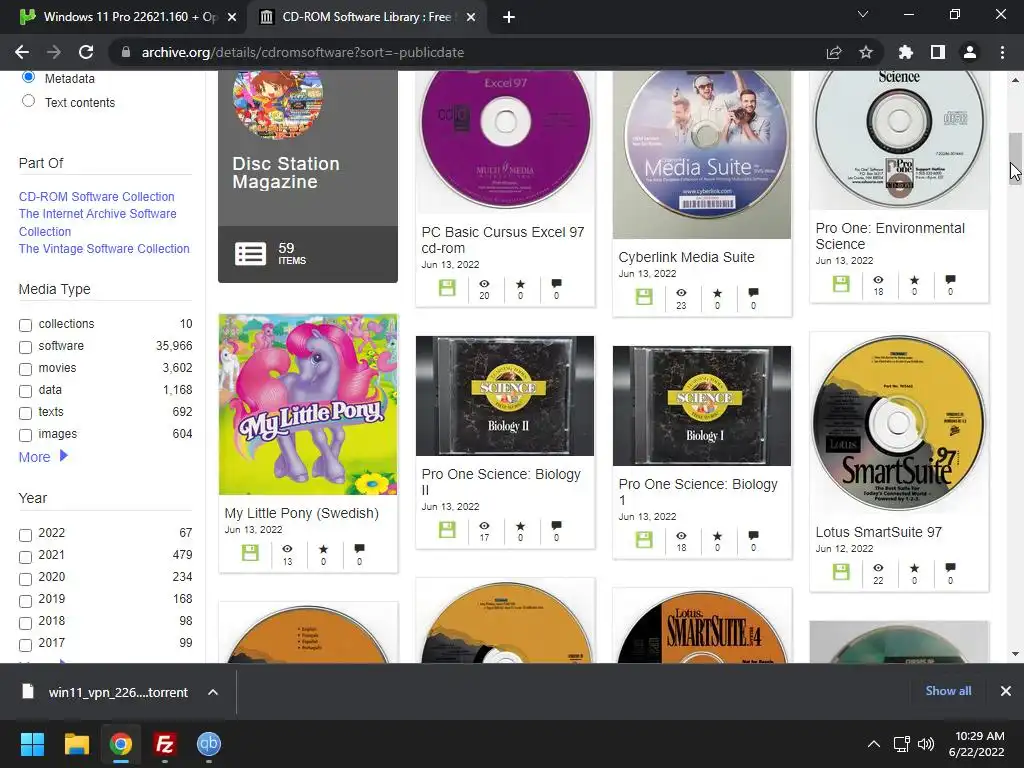The width and height of the screenshot is (1024, 768).
Task: Click the padlock site info icon
Action: click(x=126, y=52)
